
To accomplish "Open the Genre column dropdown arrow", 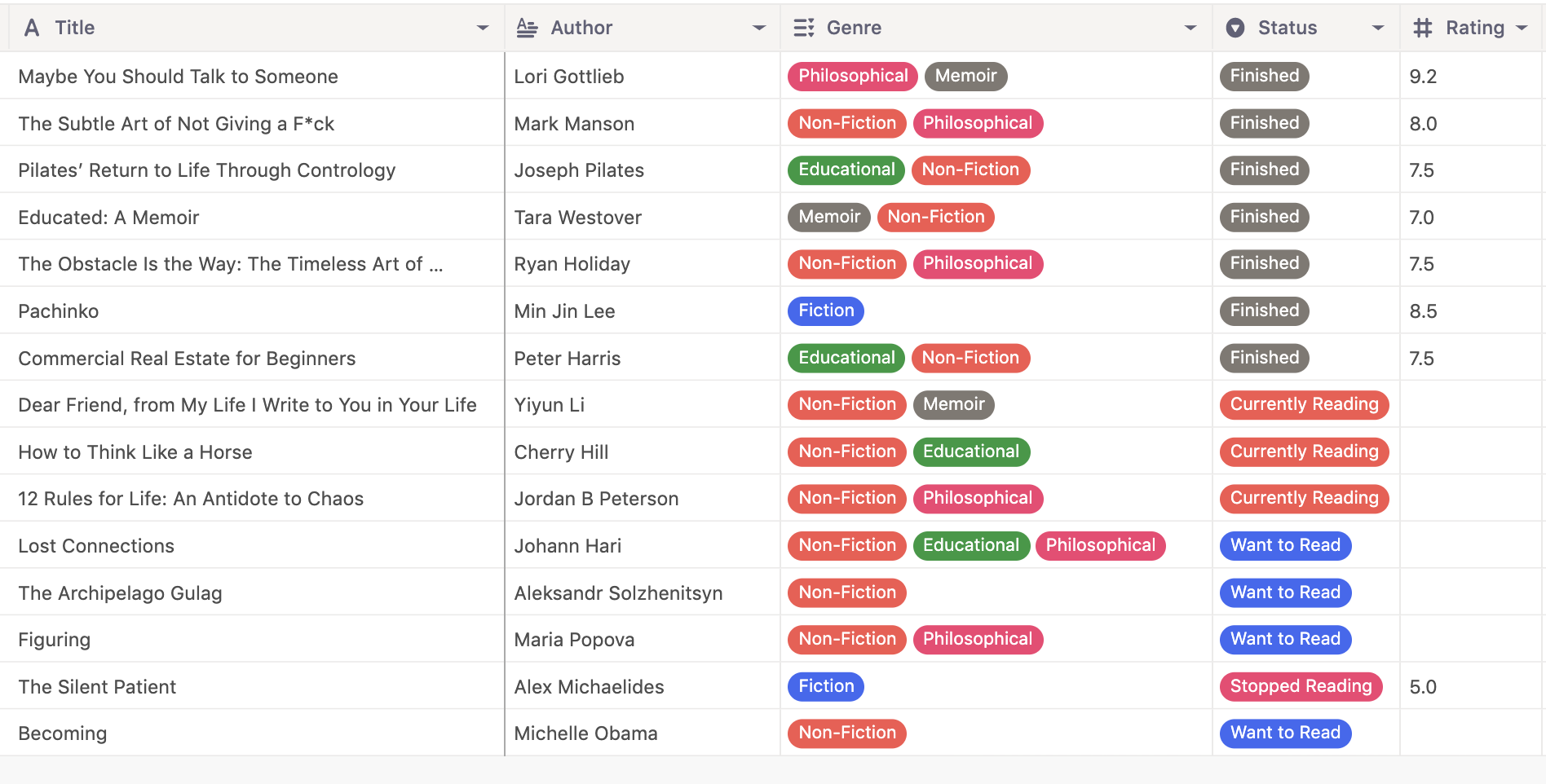I will tap(1190, 28).
